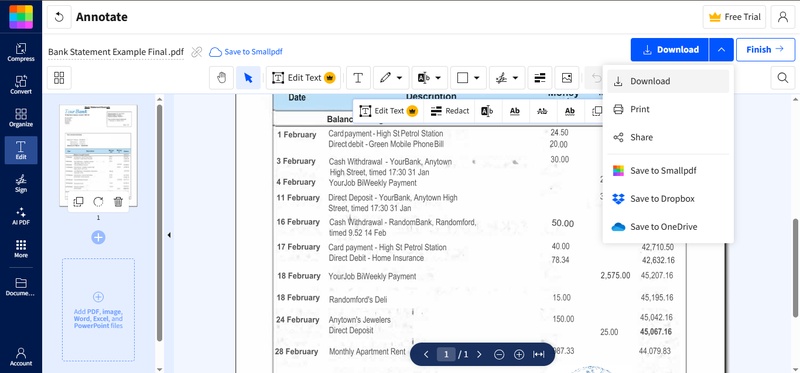Click the redact icon in main toolbar

540,78
